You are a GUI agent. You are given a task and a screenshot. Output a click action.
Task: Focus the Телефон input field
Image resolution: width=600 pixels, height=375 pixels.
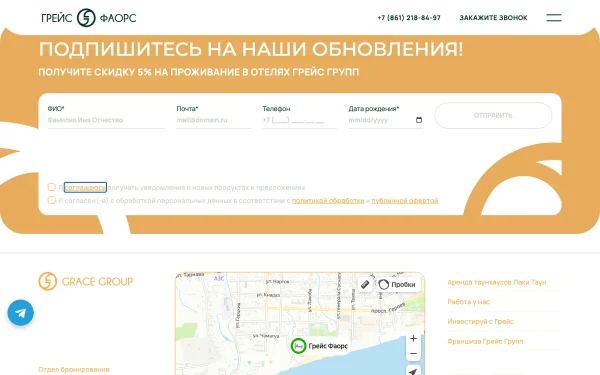point(299,120)
